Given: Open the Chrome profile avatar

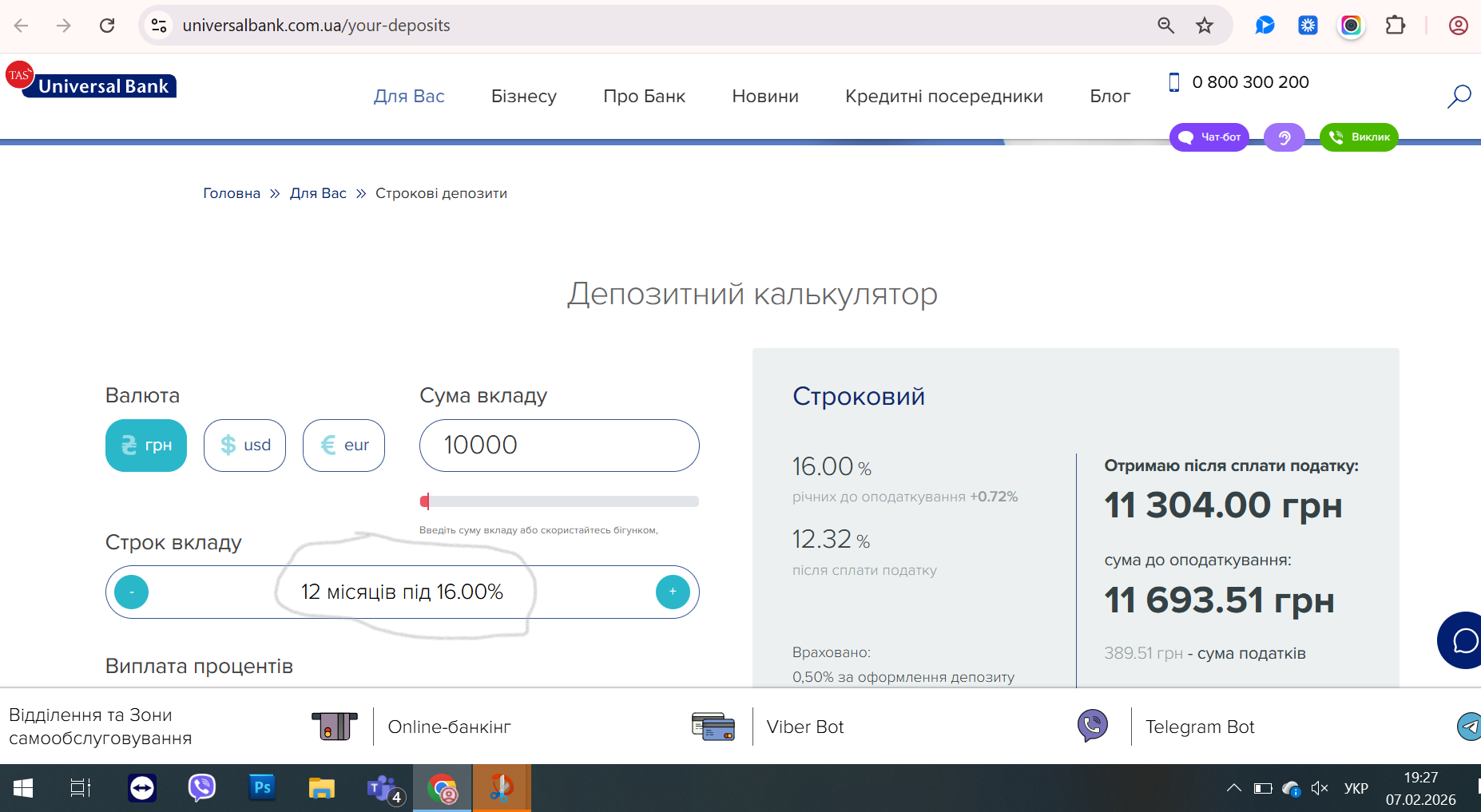Looking at the screenshot, I should [x=1458, y=26].
